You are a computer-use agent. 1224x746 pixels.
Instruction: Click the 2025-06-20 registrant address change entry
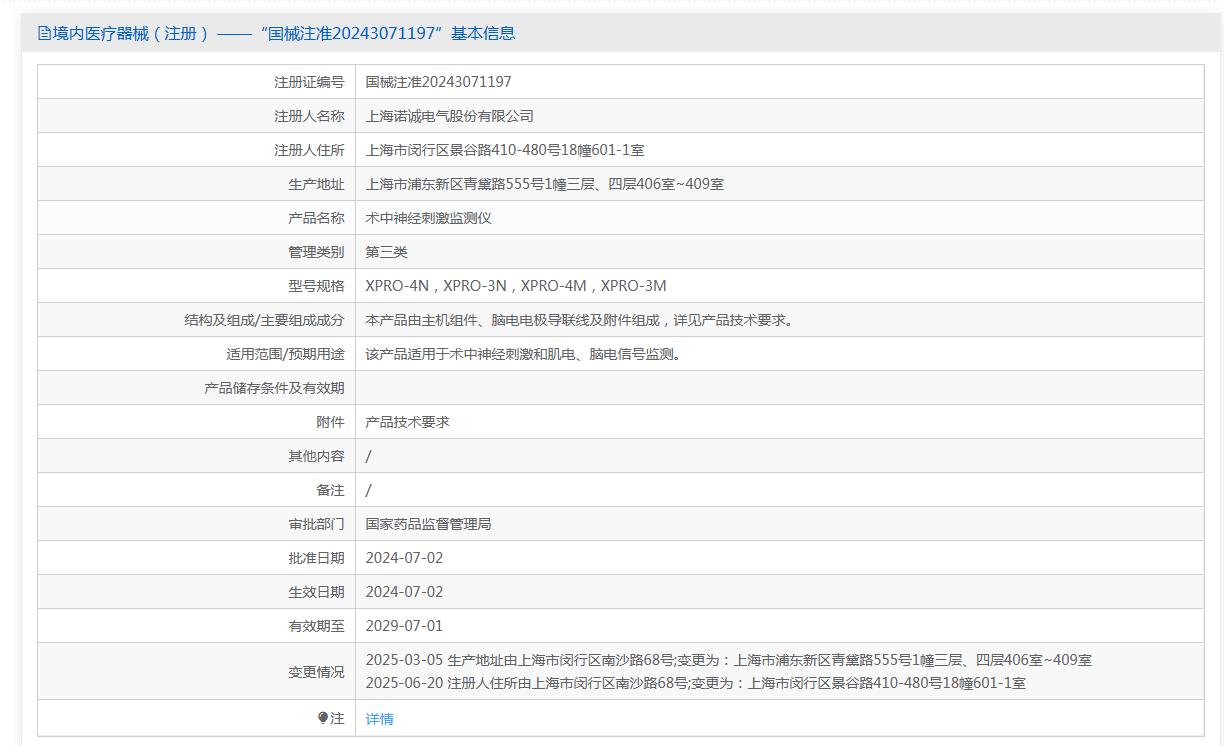pyautogui.click(x=695, y=683)
